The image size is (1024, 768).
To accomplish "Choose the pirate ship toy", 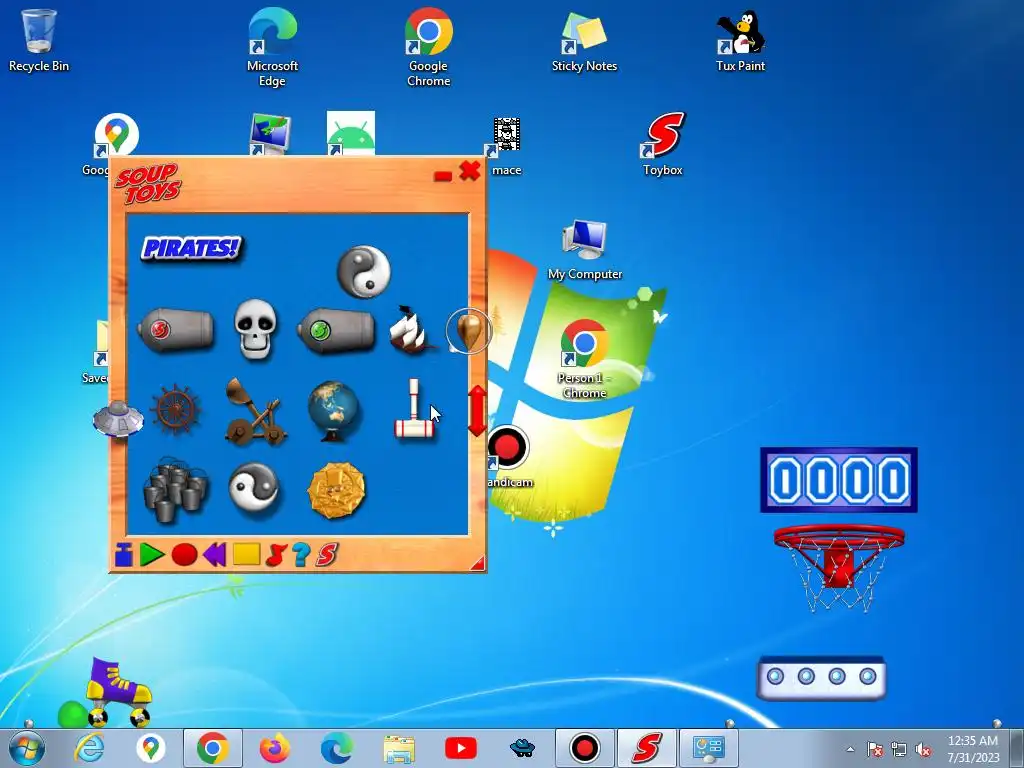I will coord(411,330).
